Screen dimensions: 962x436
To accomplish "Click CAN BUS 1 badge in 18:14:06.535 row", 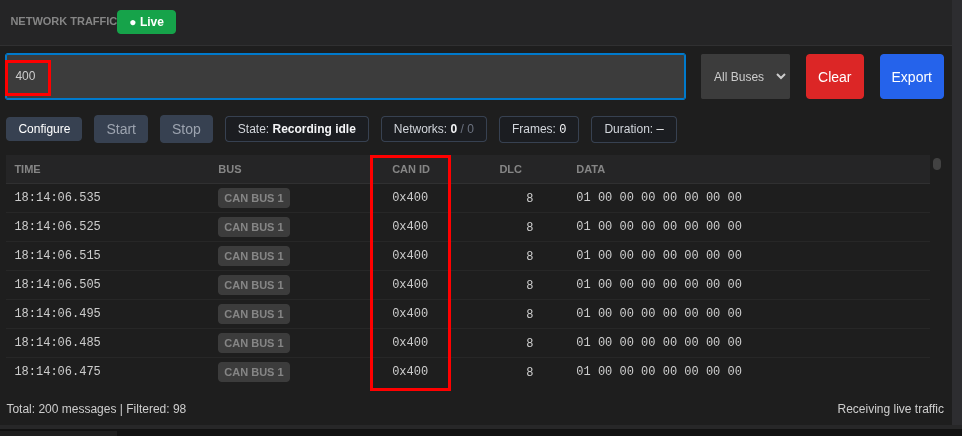I will [x=254, y=198].
